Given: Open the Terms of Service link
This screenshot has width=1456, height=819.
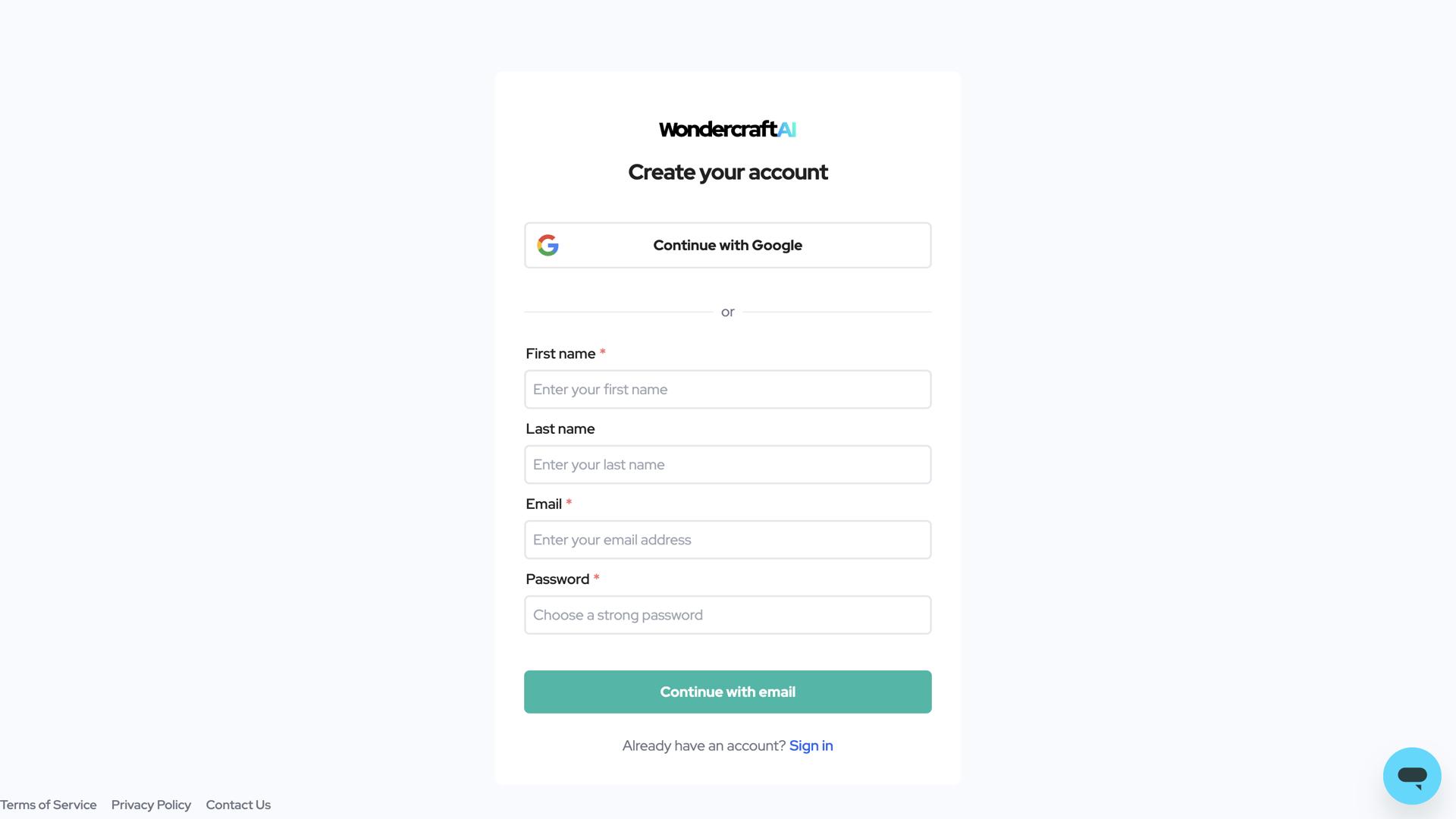Looking at the screenshot, I should click(49, 805).
